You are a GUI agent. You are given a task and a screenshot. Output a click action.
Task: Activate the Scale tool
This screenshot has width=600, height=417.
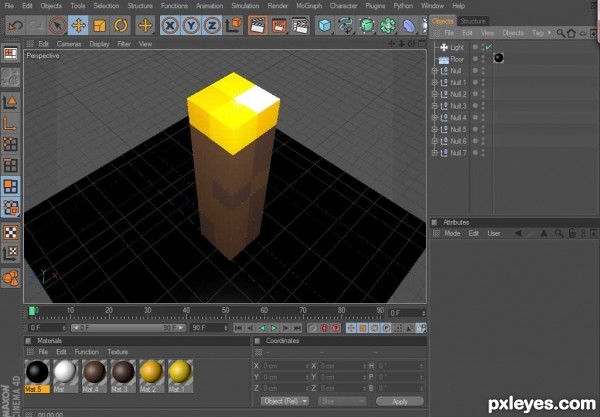99,26
